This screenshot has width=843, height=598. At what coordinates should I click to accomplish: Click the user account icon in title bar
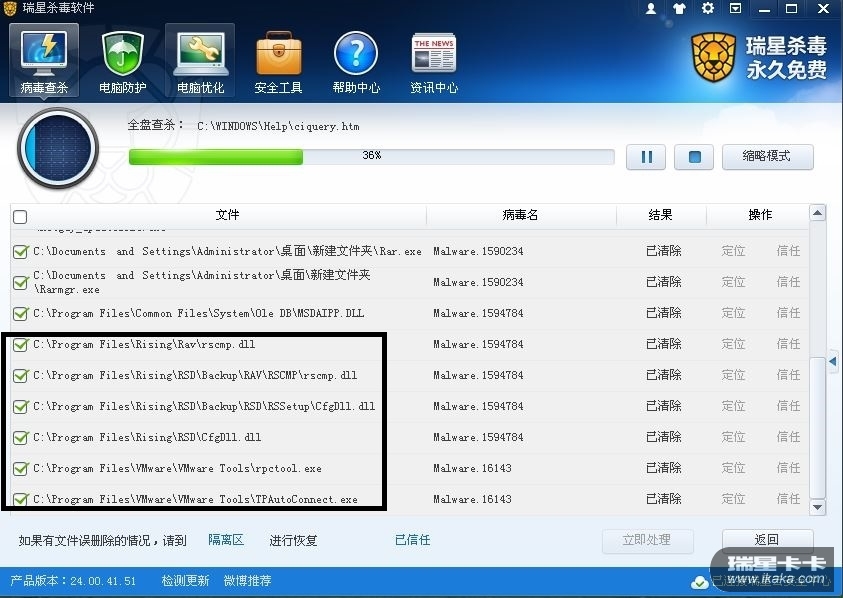(651, 9)
